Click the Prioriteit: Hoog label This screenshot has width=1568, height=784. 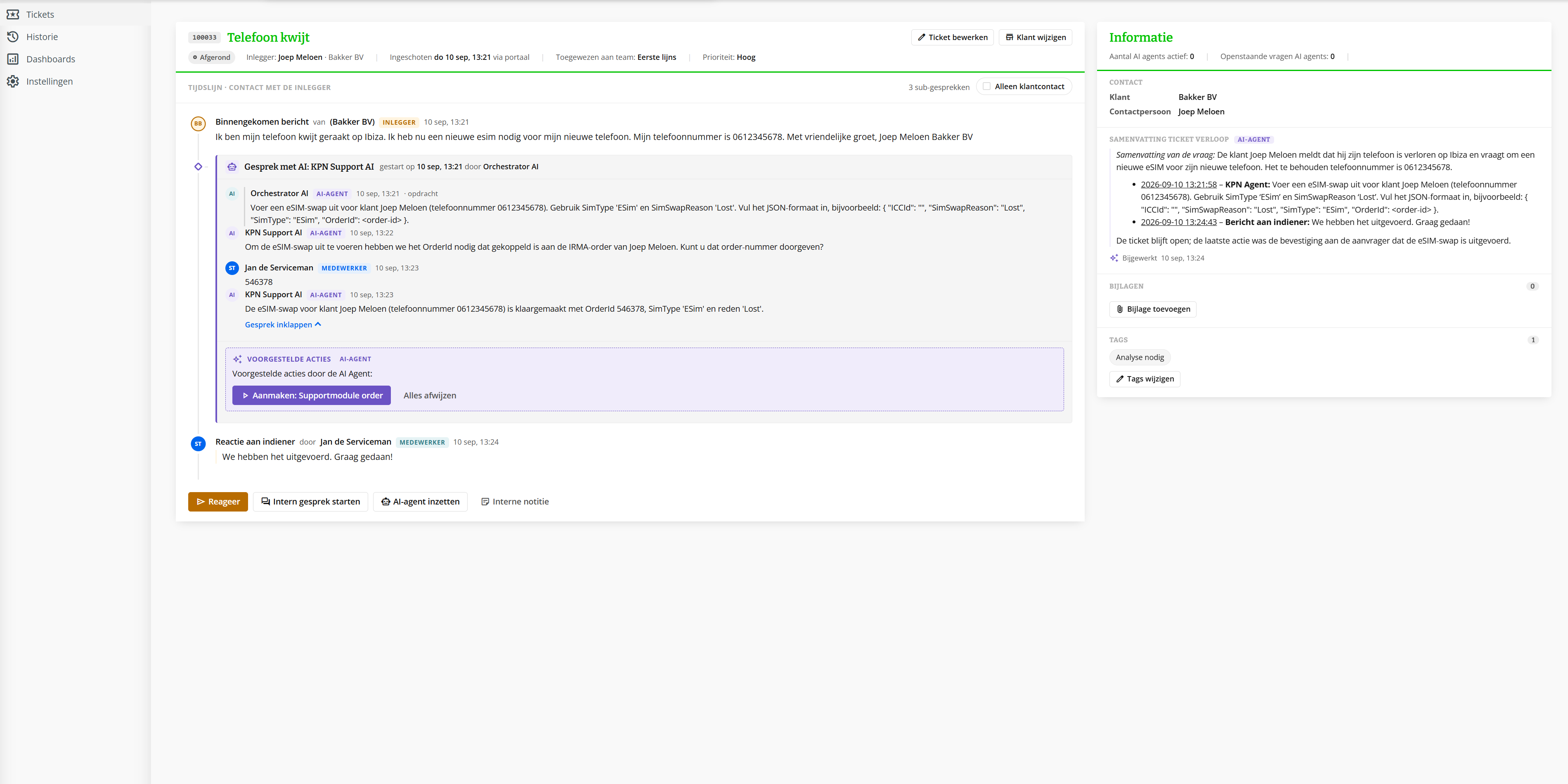728,57
